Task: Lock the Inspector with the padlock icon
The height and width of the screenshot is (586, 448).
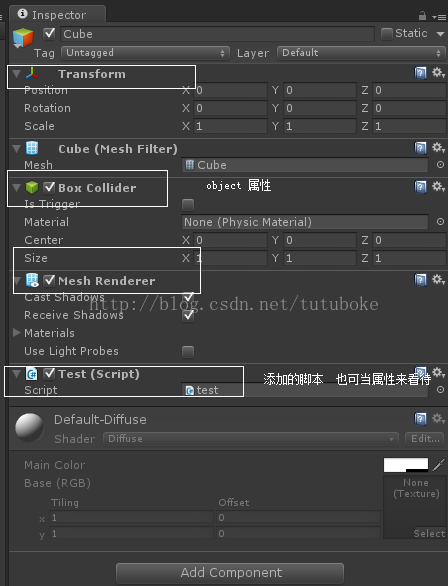Action: (422, 16)
